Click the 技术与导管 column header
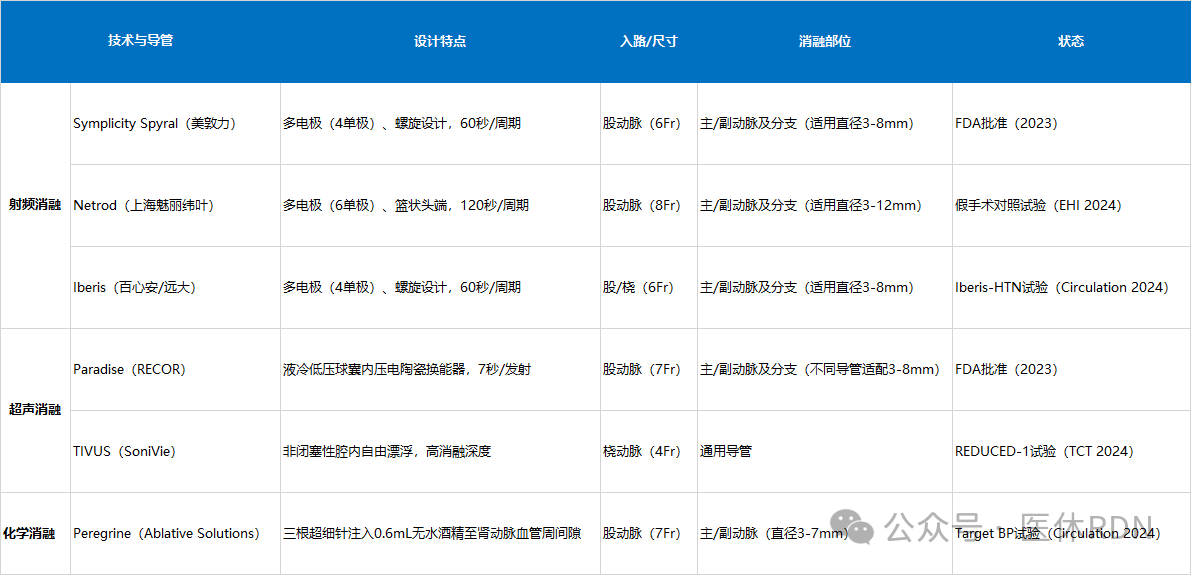1191x575 pixels. tap(141, 41)
